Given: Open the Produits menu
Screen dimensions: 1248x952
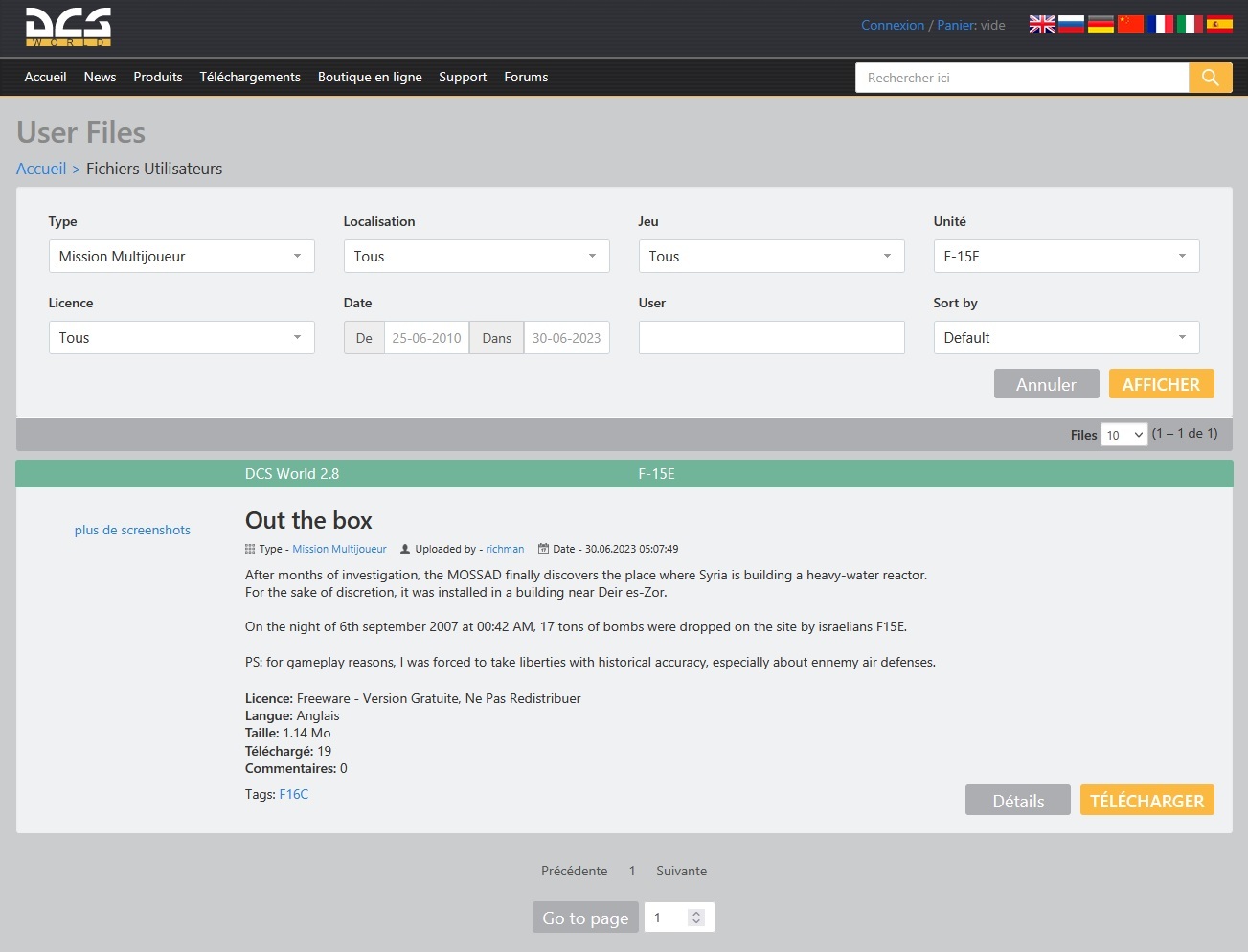Looking at the screenshot, I should click(x=158, y=78).
